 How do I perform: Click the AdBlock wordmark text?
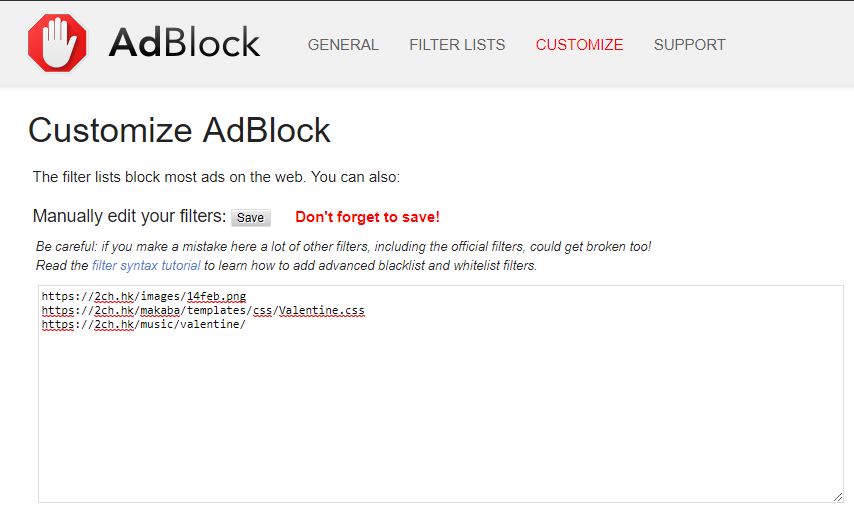click(x=184, y=44)
